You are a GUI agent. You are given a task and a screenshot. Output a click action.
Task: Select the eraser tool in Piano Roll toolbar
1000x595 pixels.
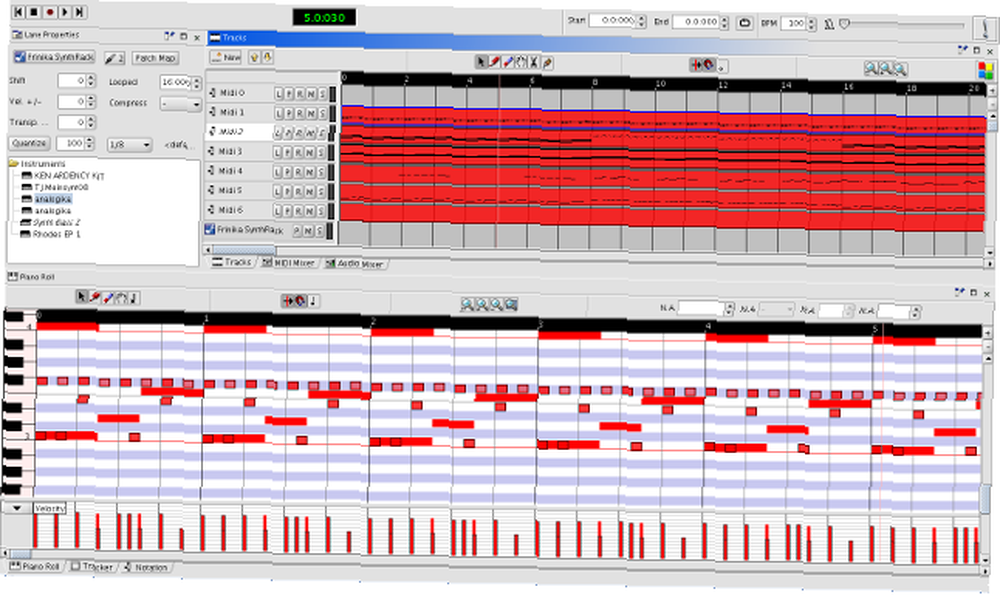108,297
